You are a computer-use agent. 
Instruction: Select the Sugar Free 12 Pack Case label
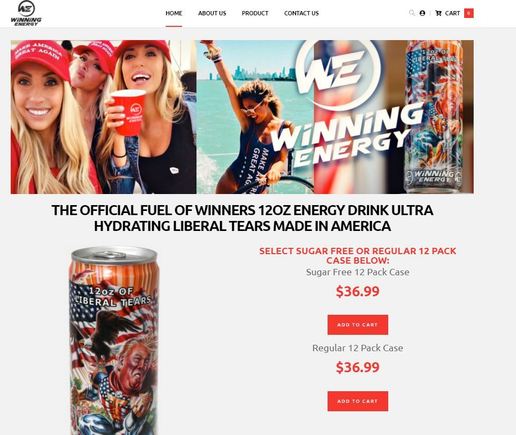coord(358,272)
